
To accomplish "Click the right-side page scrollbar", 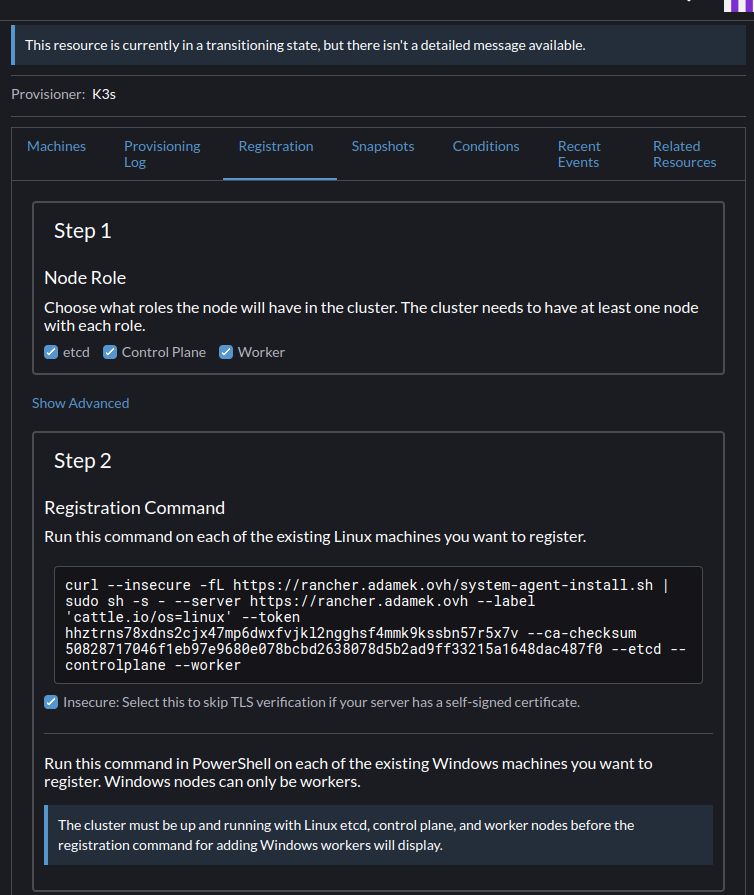I will [x=750, y=400].
